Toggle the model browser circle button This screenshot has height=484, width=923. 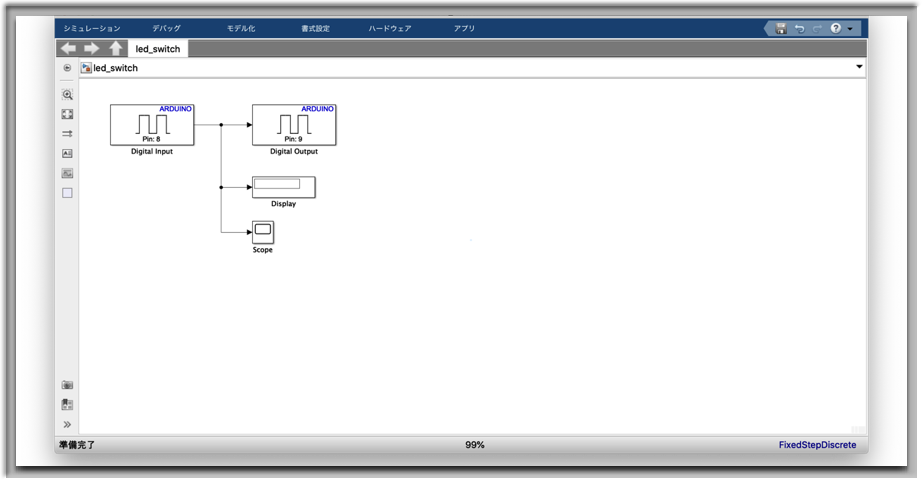(x=67, y=68)
